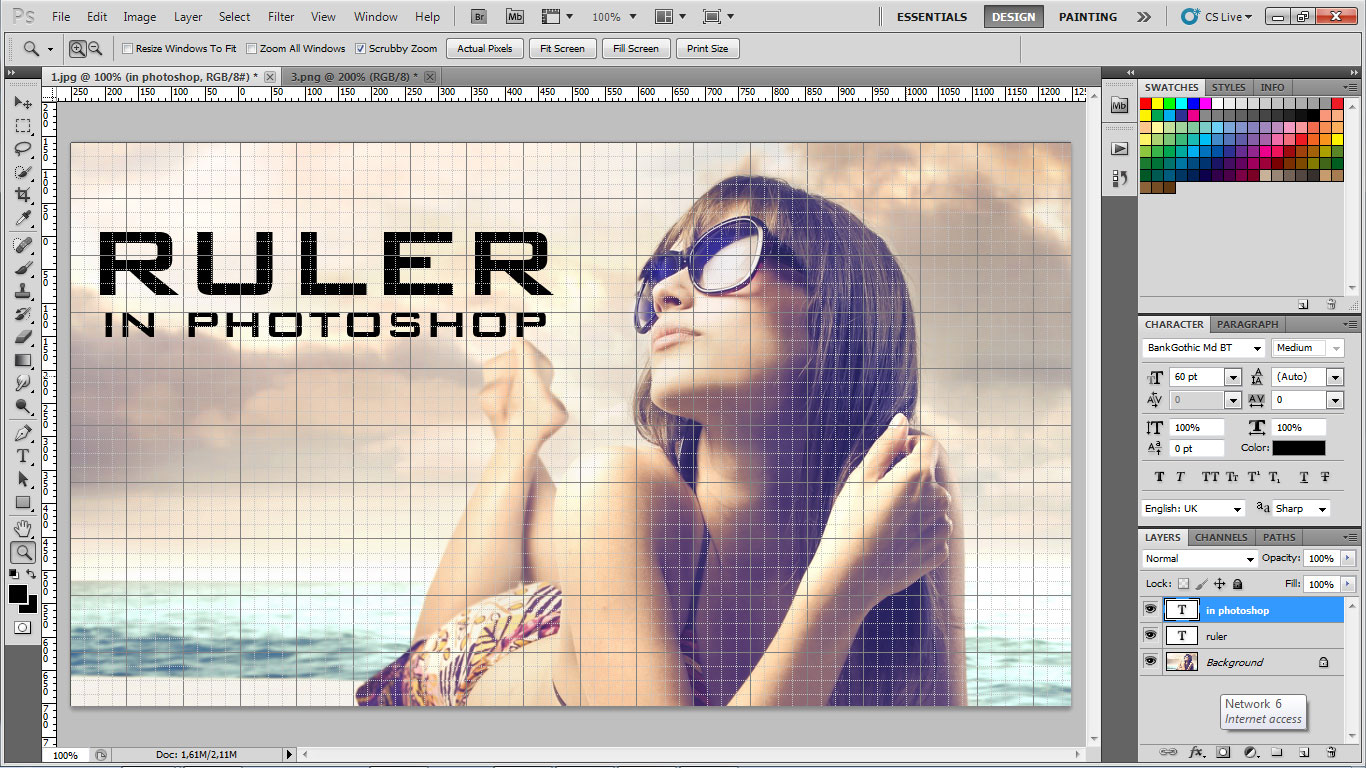1366x768 pixels.
Task: Open Mini Bridge with the Mb icon
Action: (x=514, y=17)
